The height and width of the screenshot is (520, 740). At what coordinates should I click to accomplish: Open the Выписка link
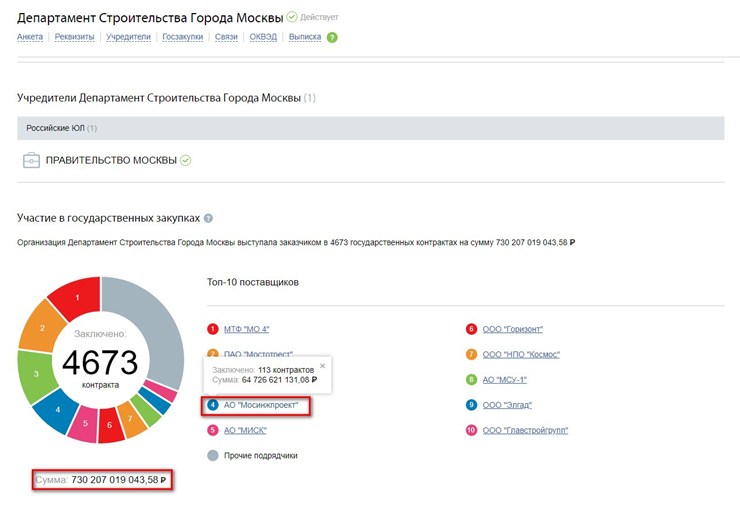[305, 37]
